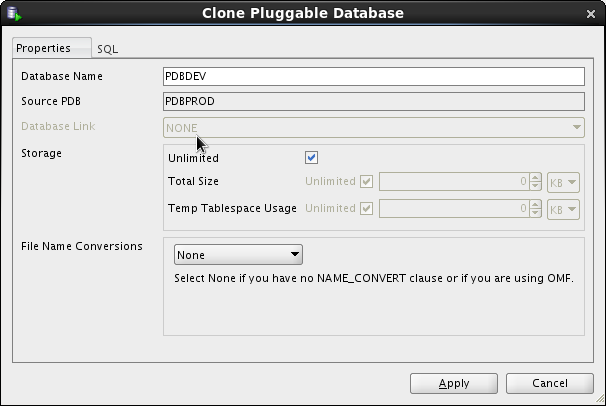This screenshot has width=606, height=406.
Task: Click the application icon in title bar
Action: (x=14, y=13)
